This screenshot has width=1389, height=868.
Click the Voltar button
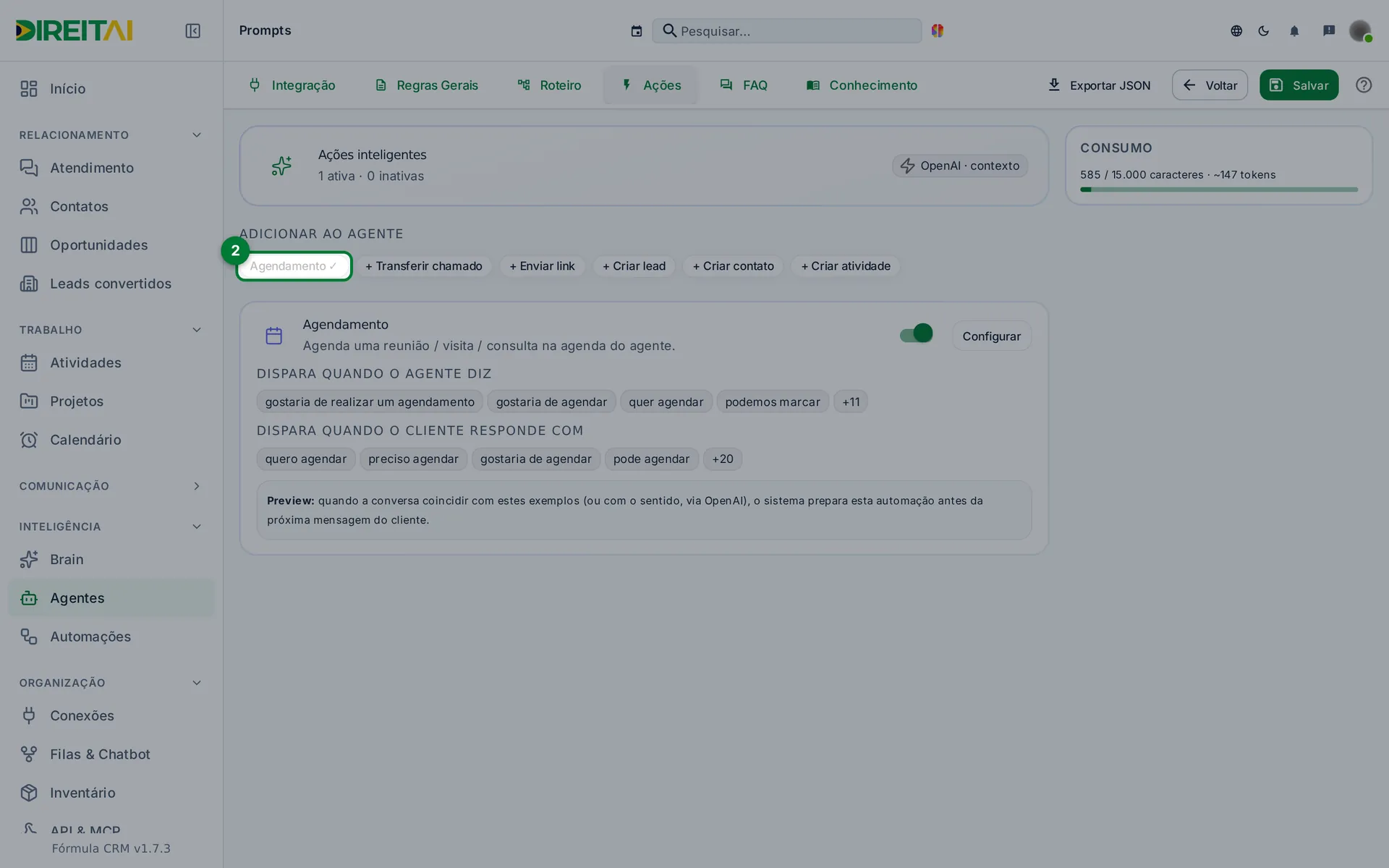tap(1210, 85)
